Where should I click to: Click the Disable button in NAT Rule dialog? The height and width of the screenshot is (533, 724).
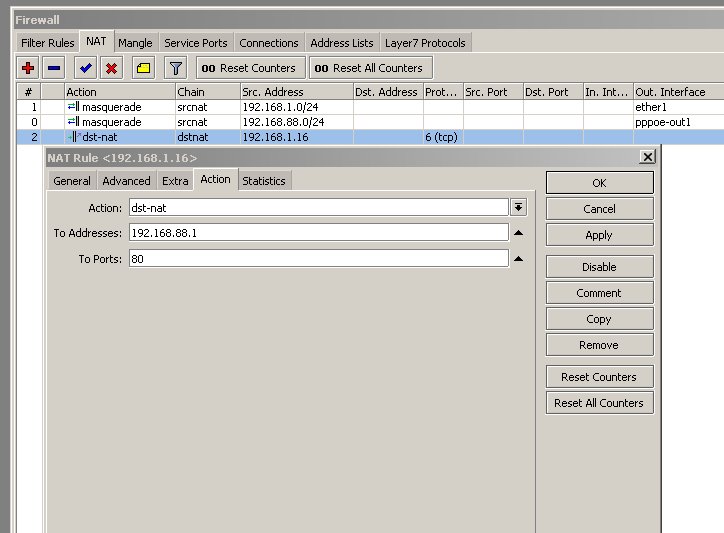click(x=599, y=267)
